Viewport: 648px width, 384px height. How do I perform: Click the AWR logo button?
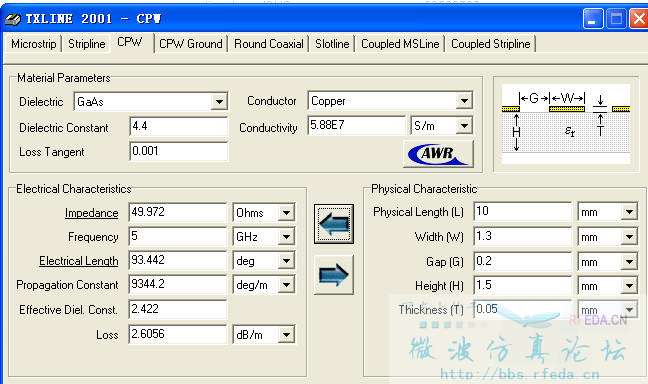point(438,154)
